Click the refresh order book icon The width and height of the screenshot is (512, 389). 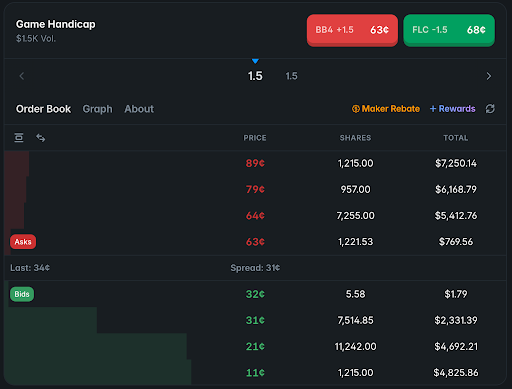tap(490, 109)
